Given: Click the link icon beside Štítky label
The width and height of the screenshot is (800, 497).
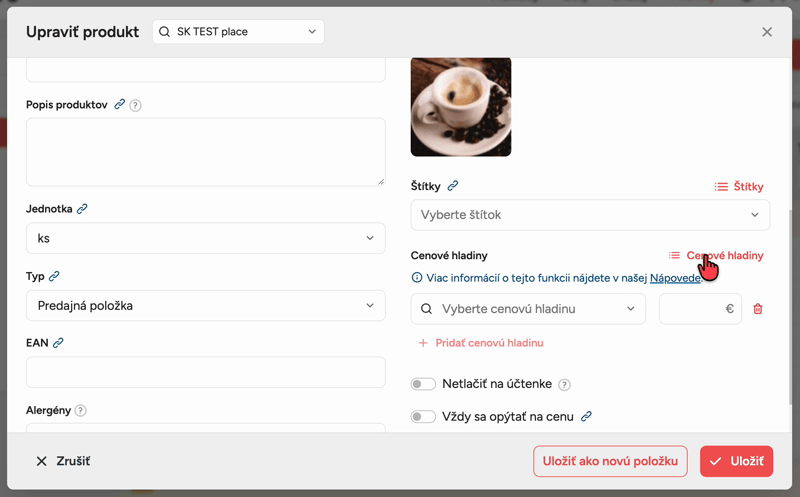Looking at the screenshot, I should click(453, 186).
